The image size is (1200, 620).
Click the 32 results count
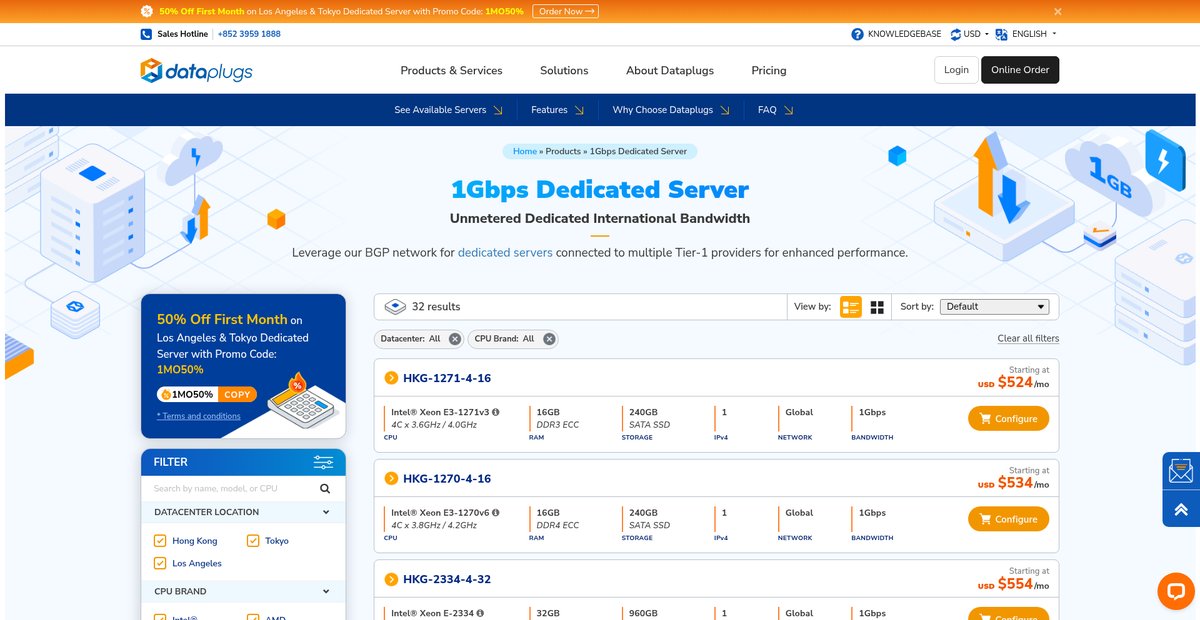436,307
